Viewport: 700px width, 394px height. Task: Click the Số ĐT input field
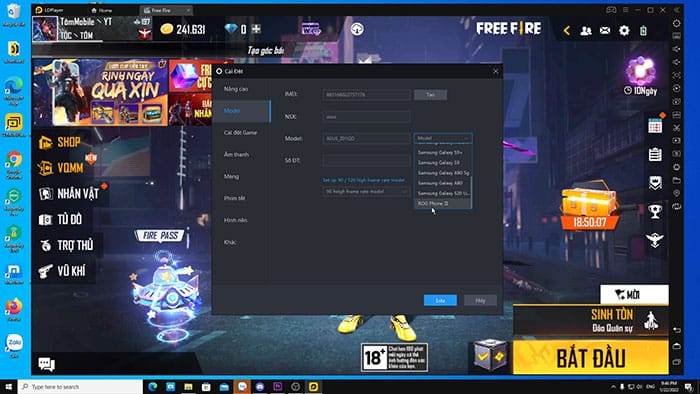367,160
